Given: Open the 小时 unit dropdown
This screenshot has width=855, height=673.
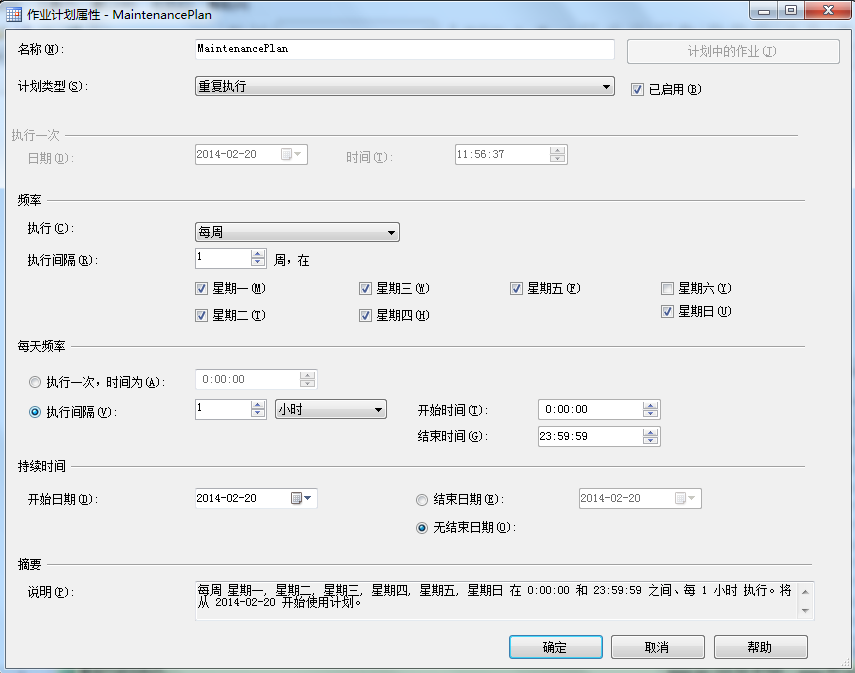Looking at the screenshot, I should pos(330,409).
